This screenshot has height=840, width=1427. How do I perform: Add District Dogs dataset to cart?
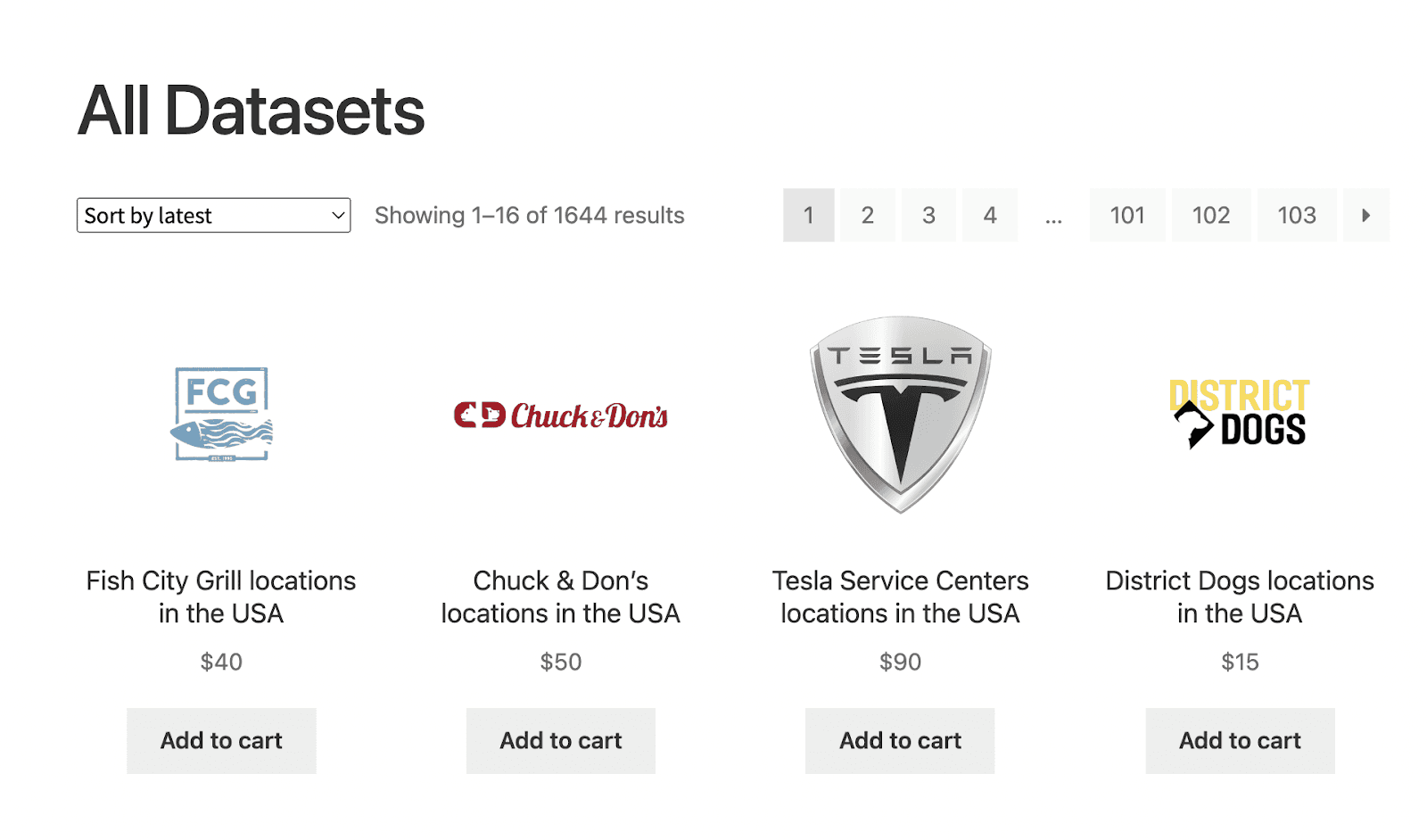(1240, 741)
